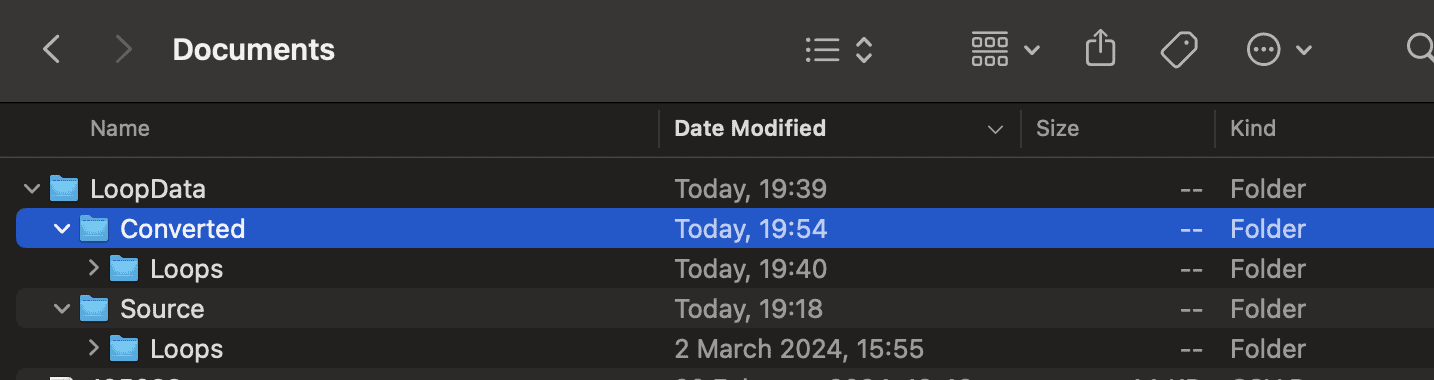Select the Source folder row

[725, 309]
